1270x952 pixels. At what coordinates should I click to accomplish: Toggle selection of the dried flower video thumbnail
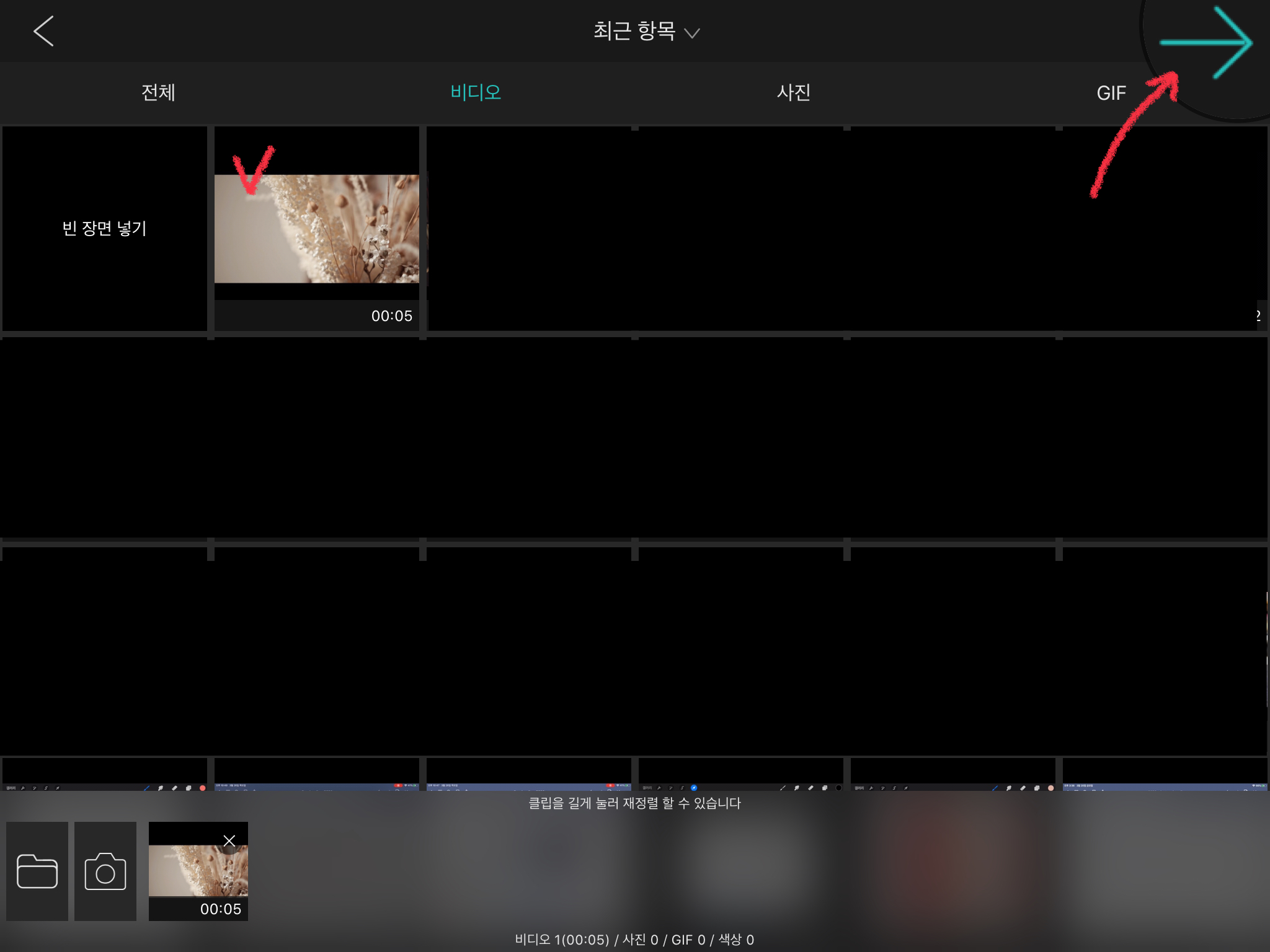tap(316, 229)
